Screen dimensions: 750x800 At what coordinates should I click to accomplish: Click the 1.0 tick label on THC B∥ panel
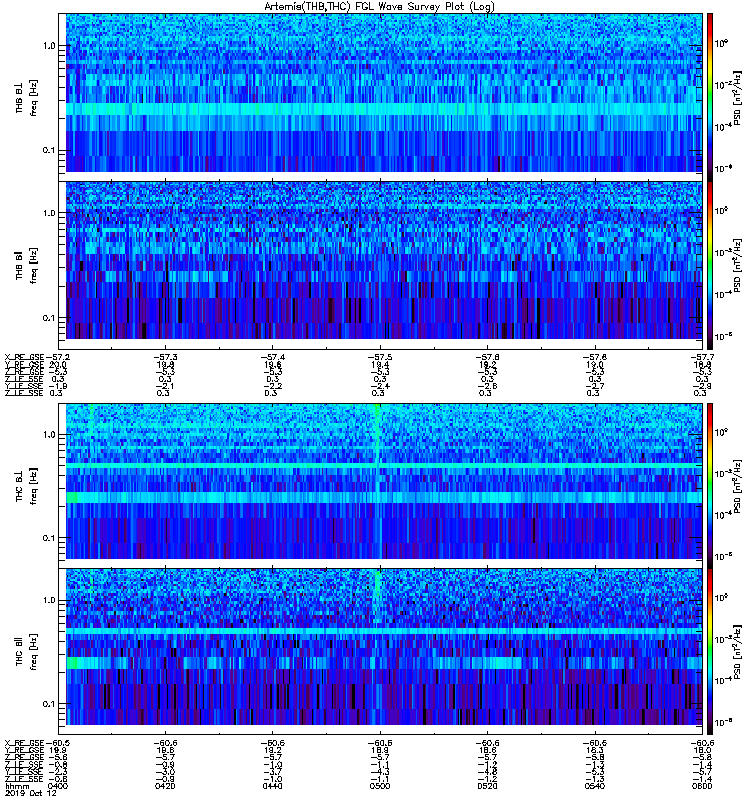[x=49, y=601]
